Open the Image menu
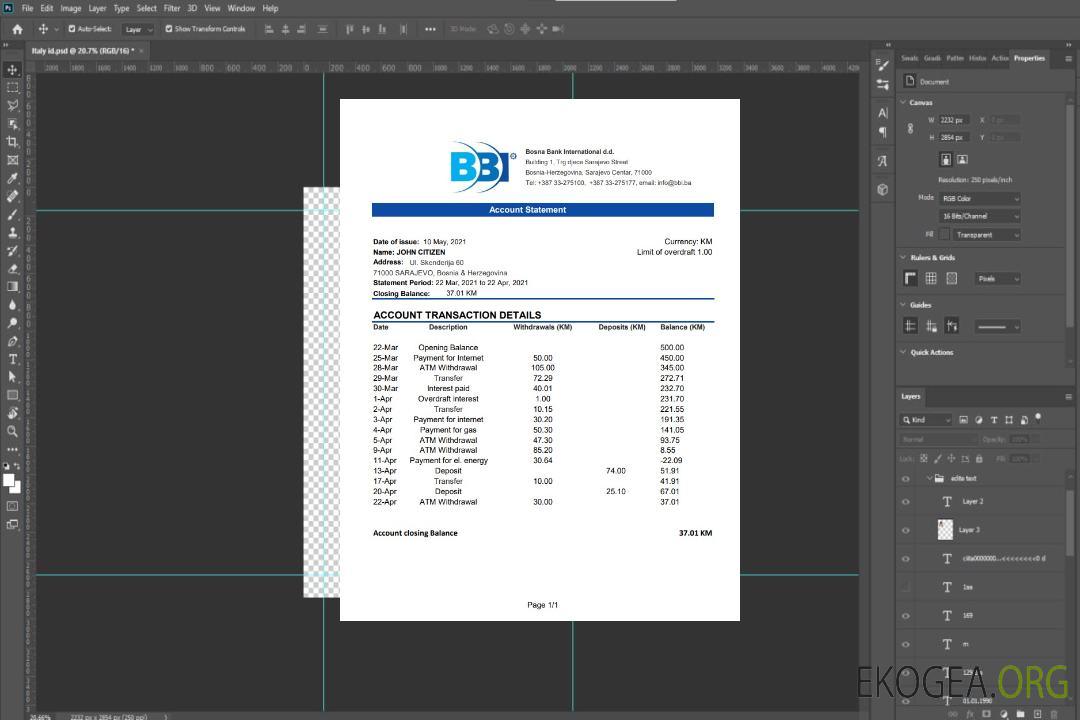1080x720 pixels. coord(71,8)
